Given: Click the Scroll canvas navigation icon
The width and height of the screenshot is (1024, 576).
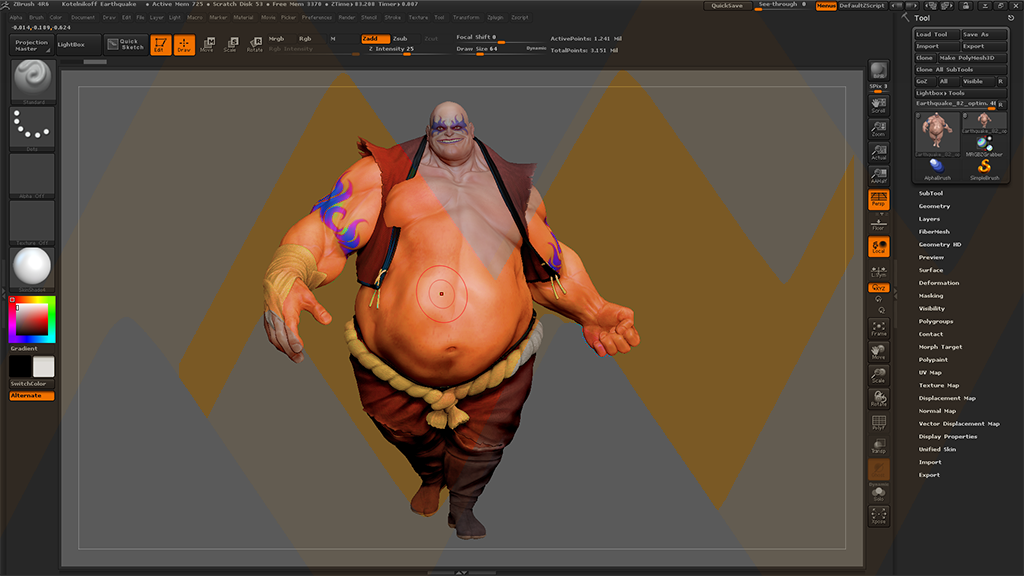Looking at the screenshot, I should coord(878,105).
